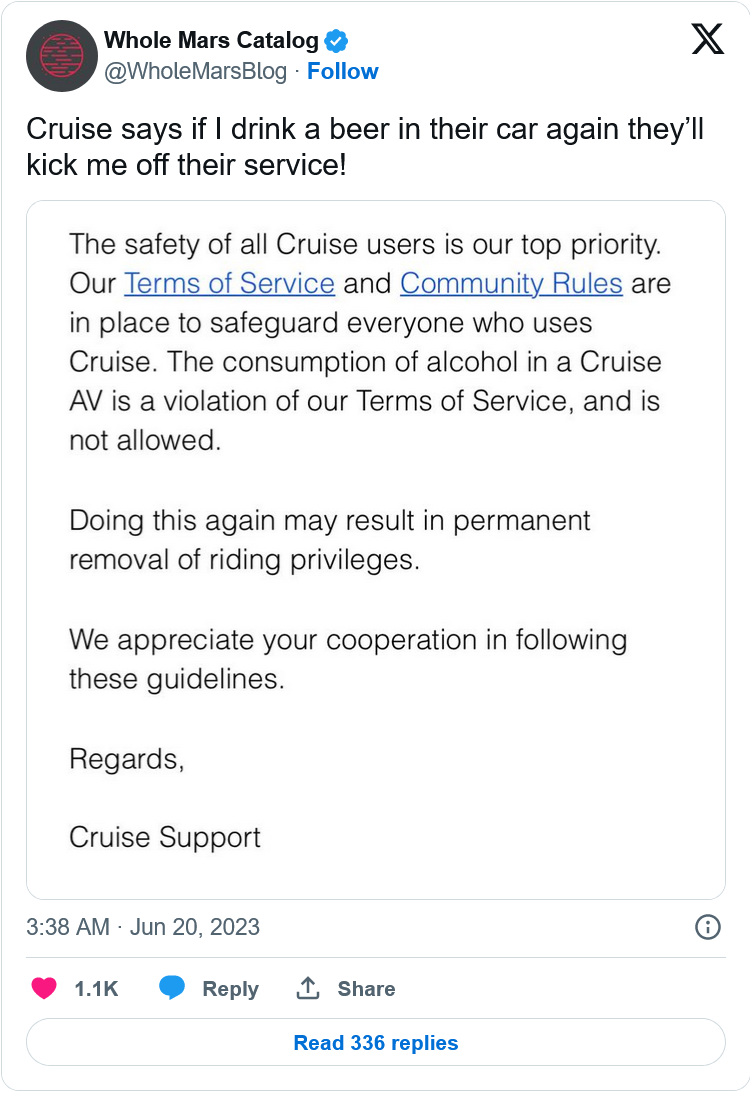Open the Whole Mars Catalog display name
The width and height of the screenshot is (750, 1120).
point(211,40)
